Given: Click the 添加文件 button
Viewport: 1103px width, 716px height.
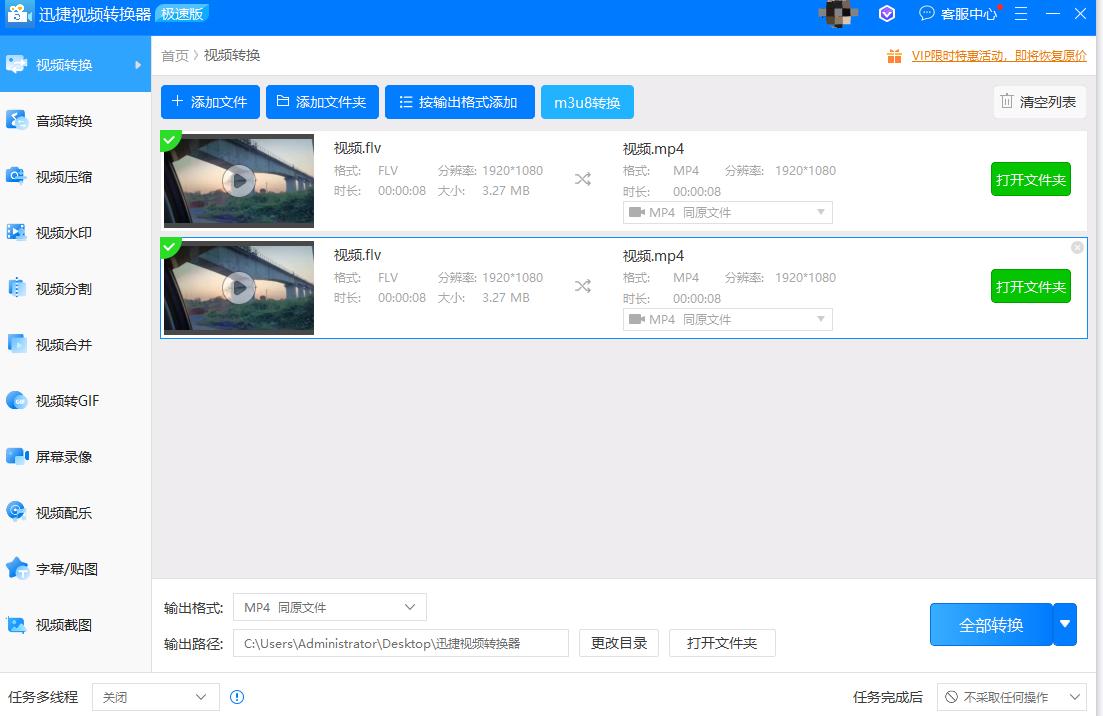Looking at the screenshot, I should [210, 101].
